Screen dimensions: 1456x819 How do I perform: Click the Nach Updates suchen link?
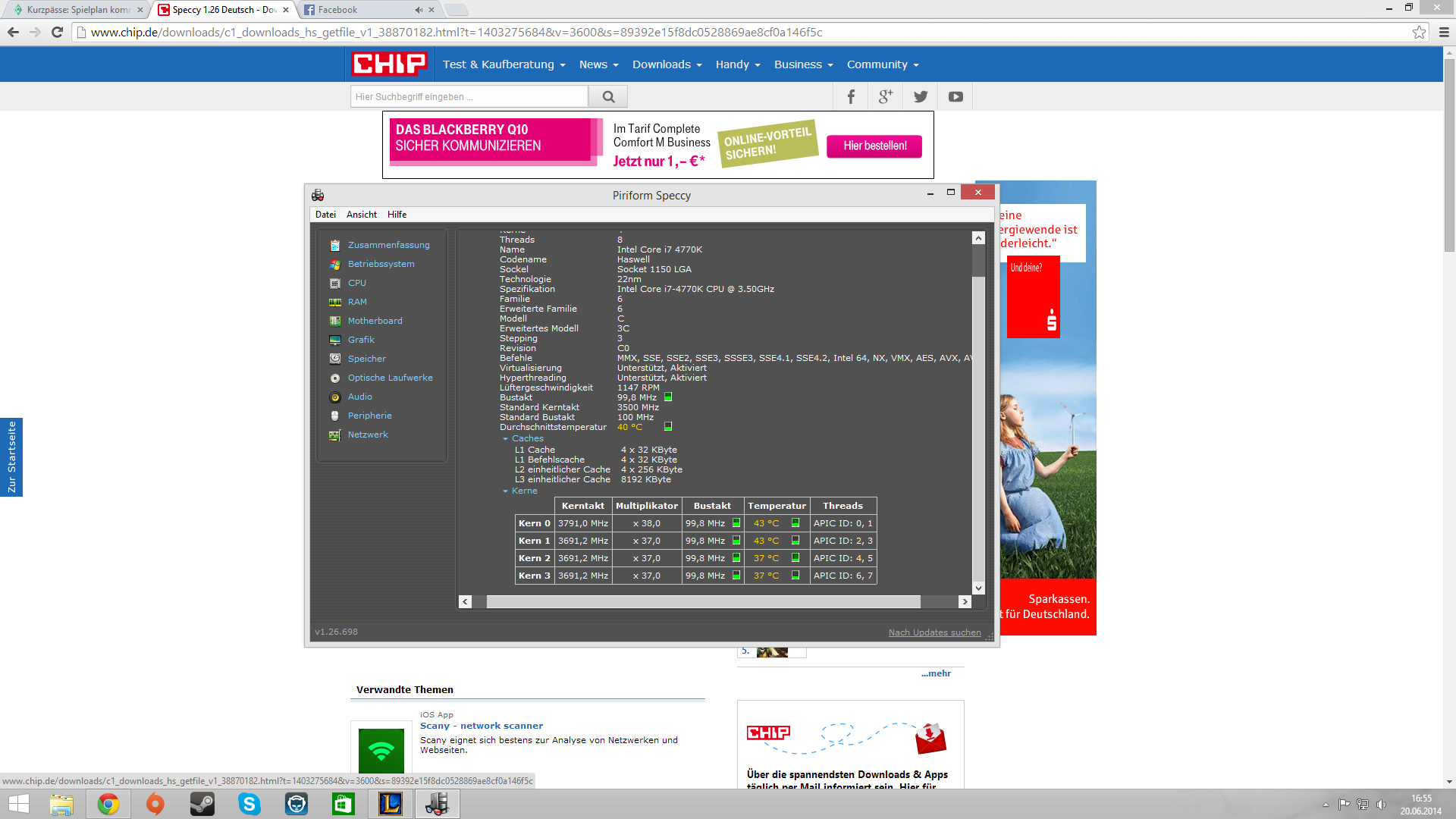934,632
